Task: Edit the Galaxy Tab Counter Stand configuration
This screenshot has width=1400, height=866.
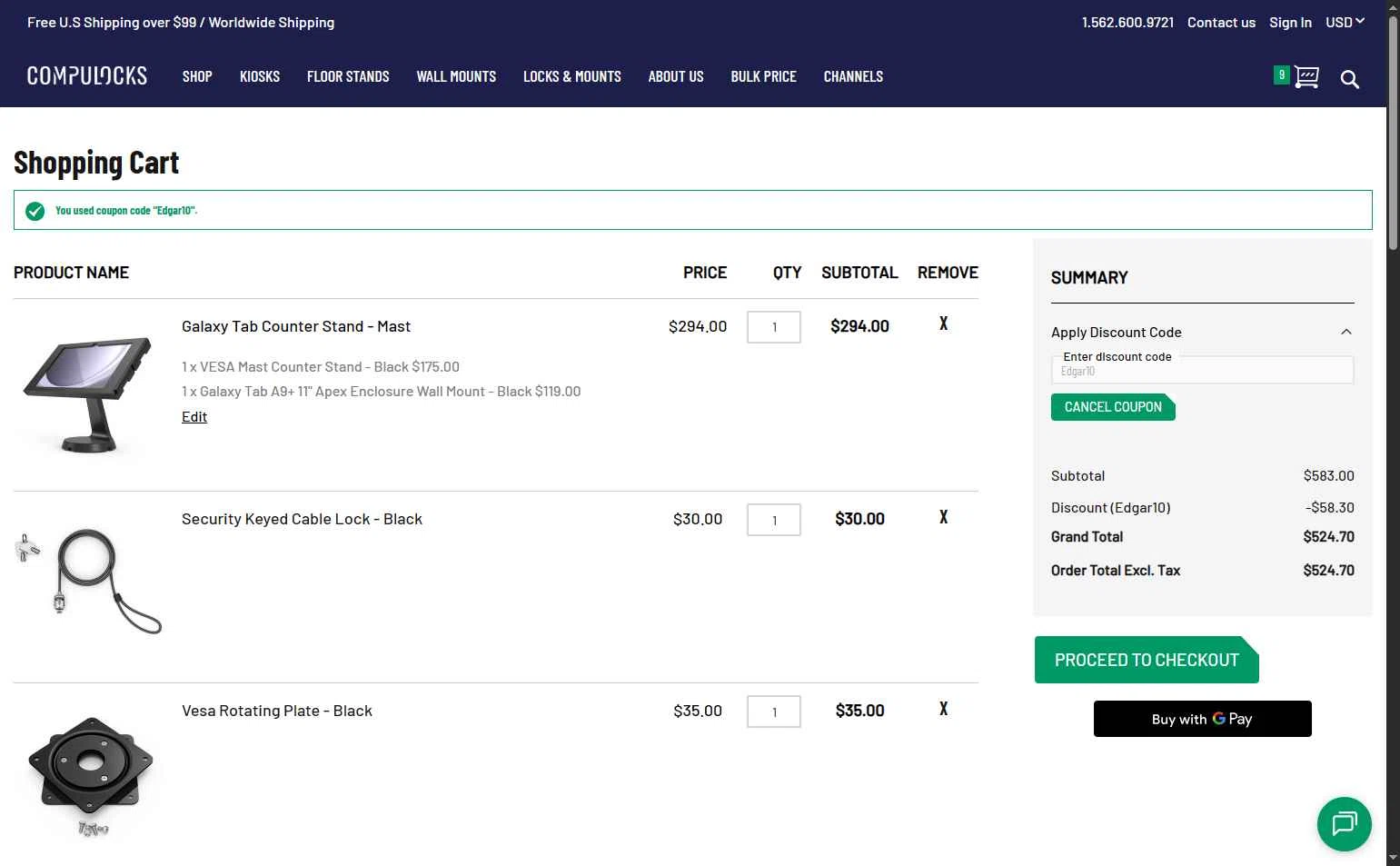Action: point(194,416)
